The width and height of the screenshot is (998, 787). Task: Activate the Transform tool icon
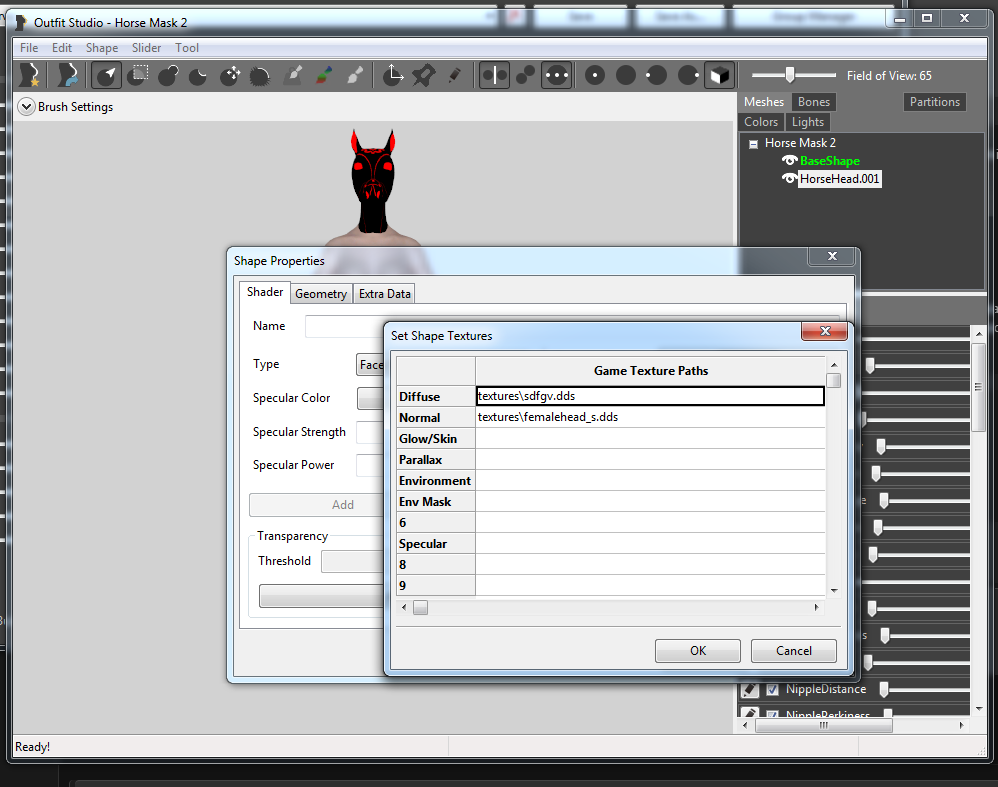pyautogui.click(x=393, y=75)
